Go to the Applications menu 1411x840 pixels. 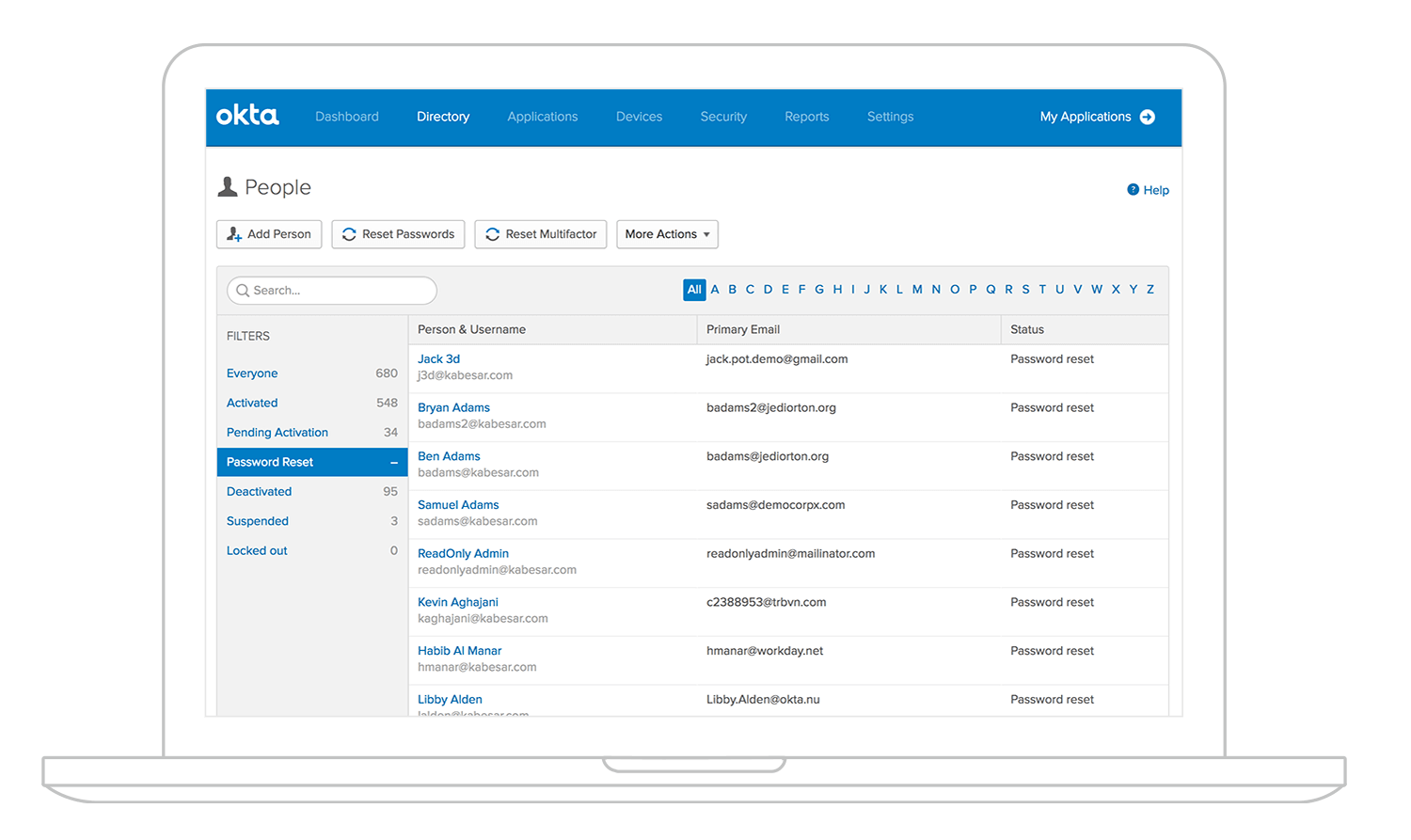pyautogui.click(x=543, y=117)
